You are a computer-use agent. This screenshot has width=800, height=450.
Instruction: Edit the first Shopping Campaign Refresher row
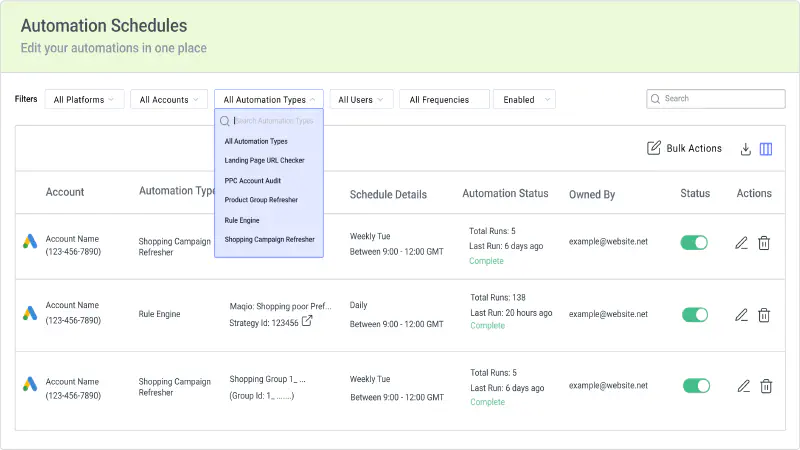pos(741,243)
